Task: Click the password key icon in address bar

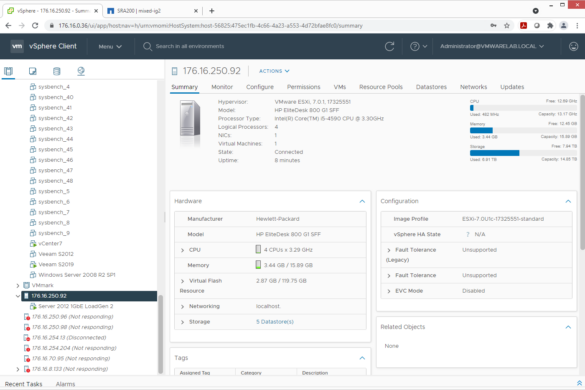Action: point(493,25)
